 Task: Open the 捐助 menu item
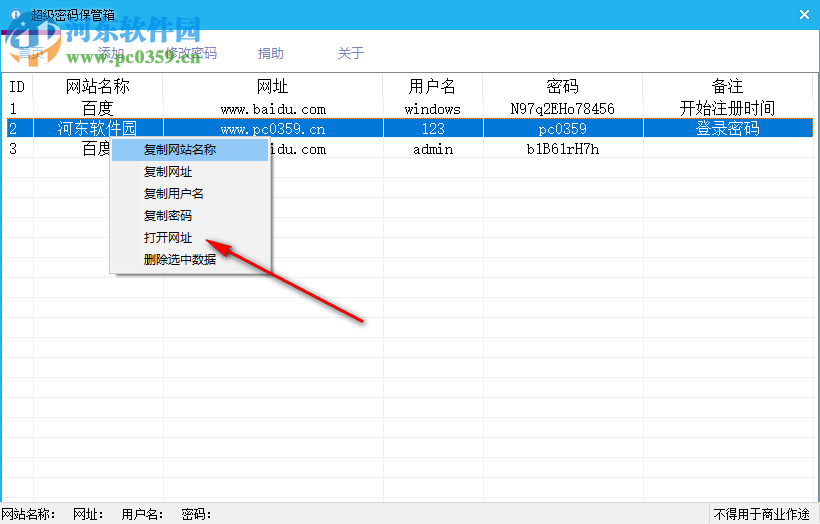(271, 53)
